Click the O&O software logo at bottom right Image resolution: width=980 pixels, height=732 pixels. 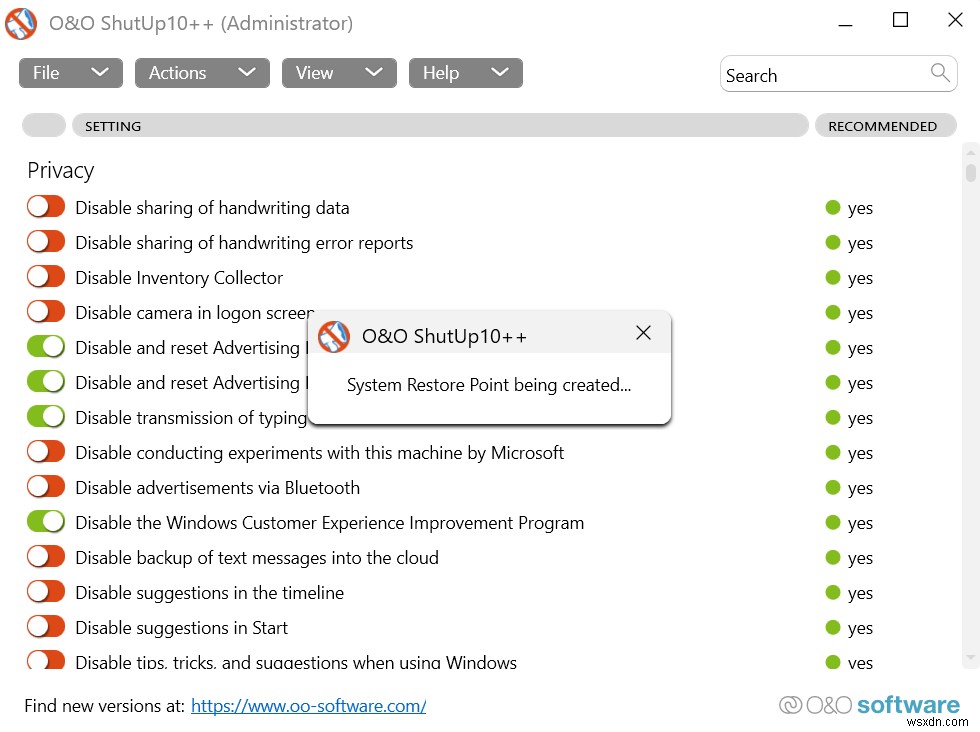pos(869,705)
